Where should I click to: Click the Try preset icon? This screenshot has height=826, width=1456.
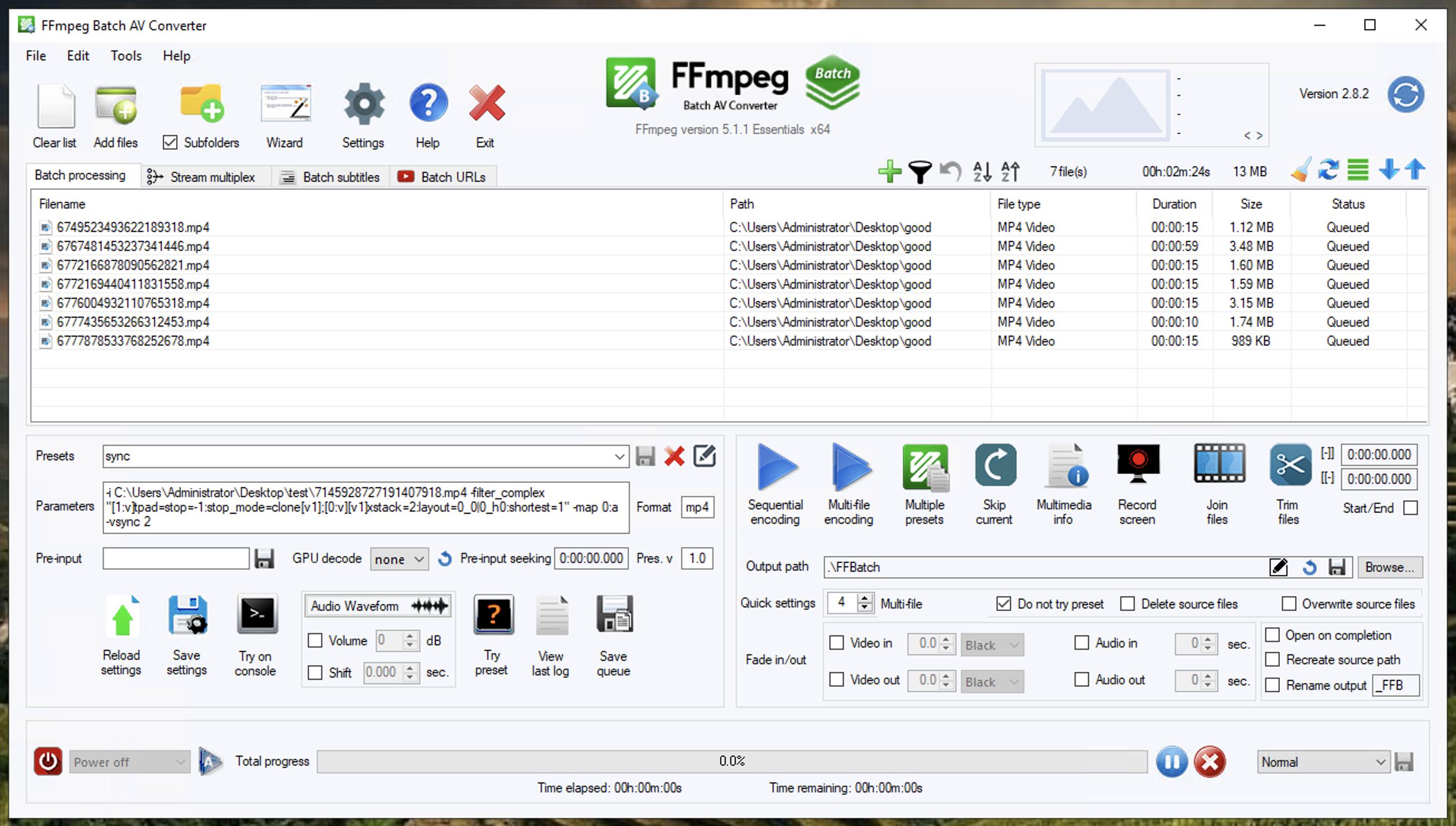point(493,614)
